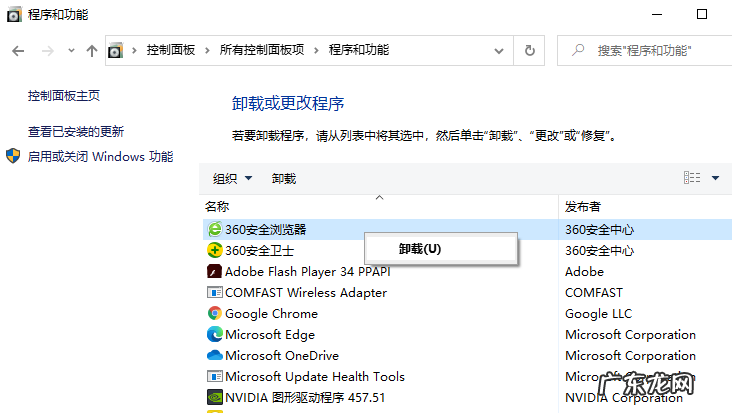Expand the chevron after 所有控制面板项
Viewport: 732px width, 413px height.
tap(316, 50)
